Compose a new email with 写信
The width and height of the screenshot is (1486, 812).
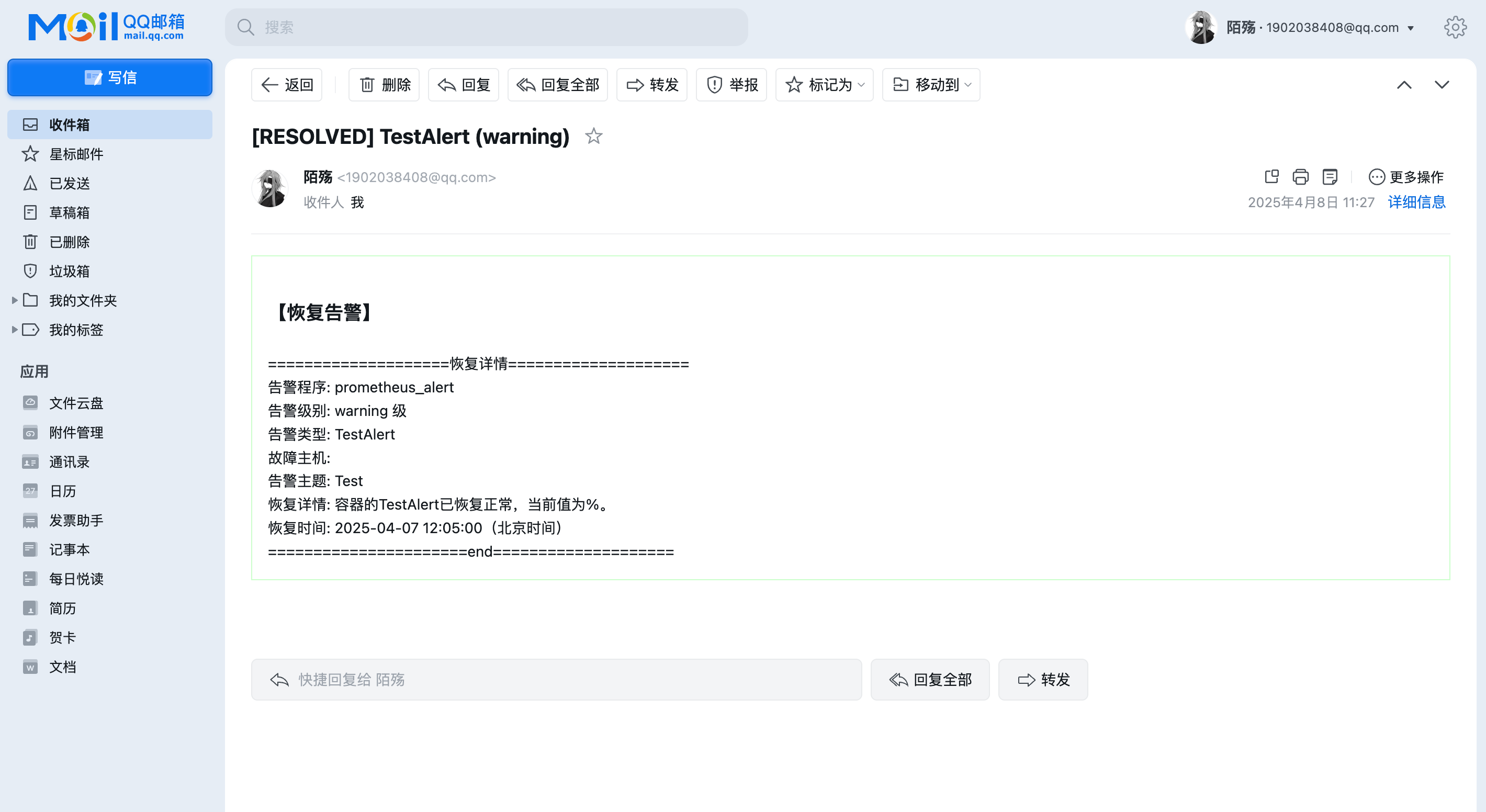[x=109, y=77]
